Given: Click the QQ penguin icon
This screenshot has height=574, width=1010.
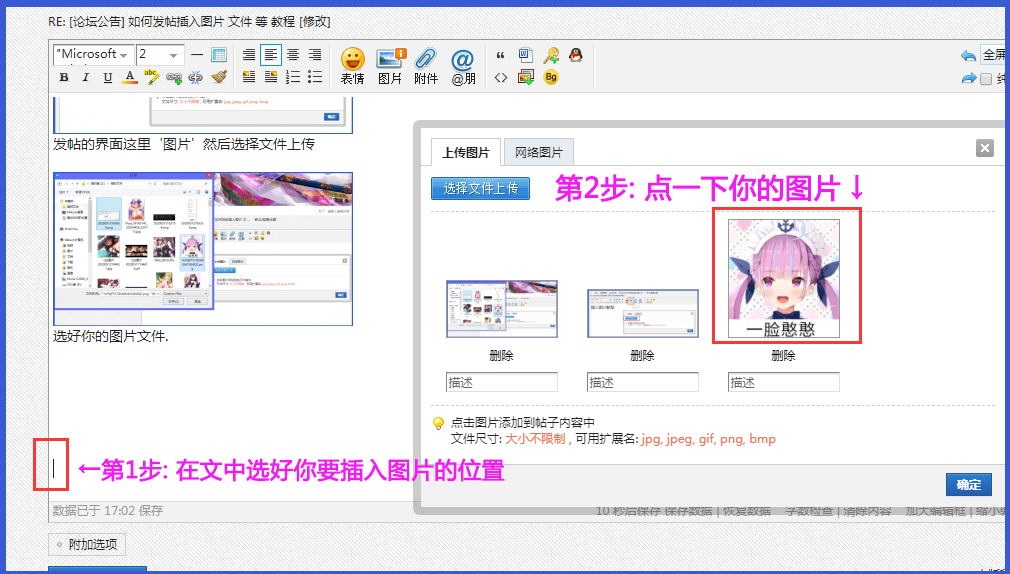Looking at the screenshot, I should click(575, 55).
